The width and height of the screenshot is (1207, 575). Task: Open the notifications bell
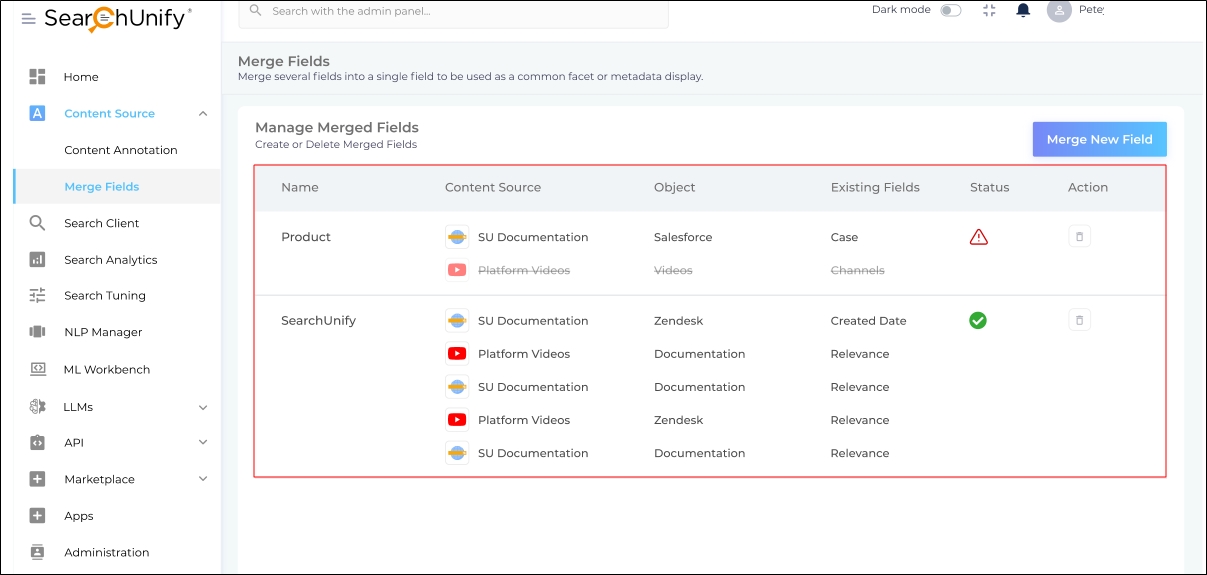[x=1023, y=10]
